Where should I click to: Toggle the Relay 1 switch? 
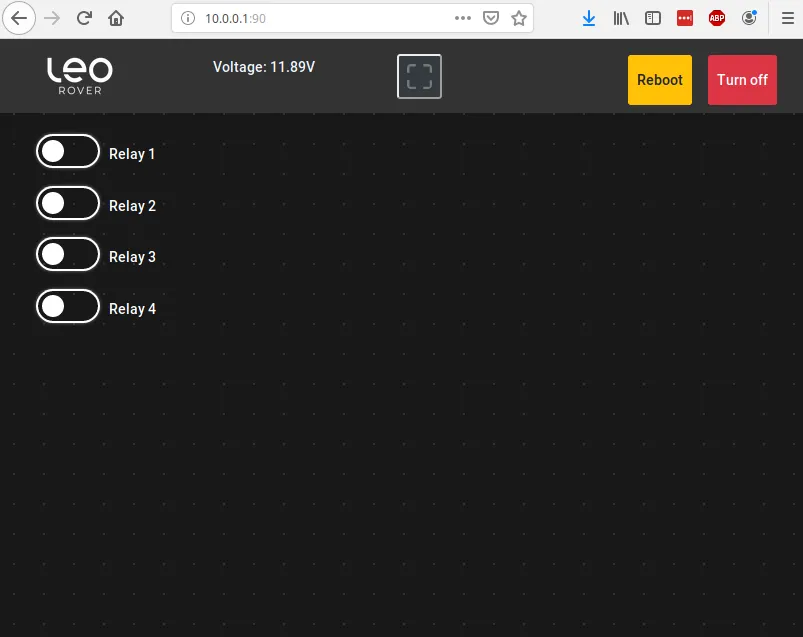[x=68, y=151]
